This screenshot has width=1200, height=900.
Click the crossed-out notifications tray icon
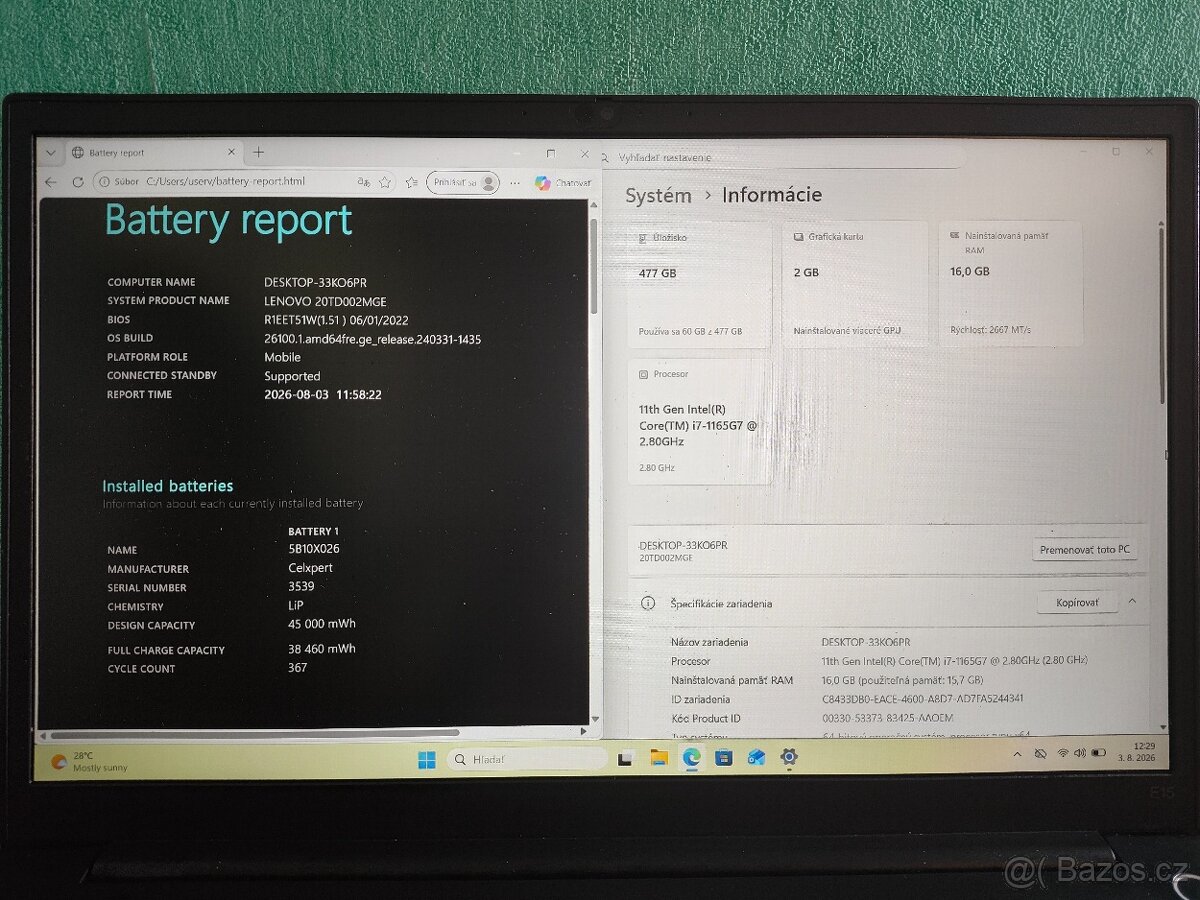pos(1040,753)
